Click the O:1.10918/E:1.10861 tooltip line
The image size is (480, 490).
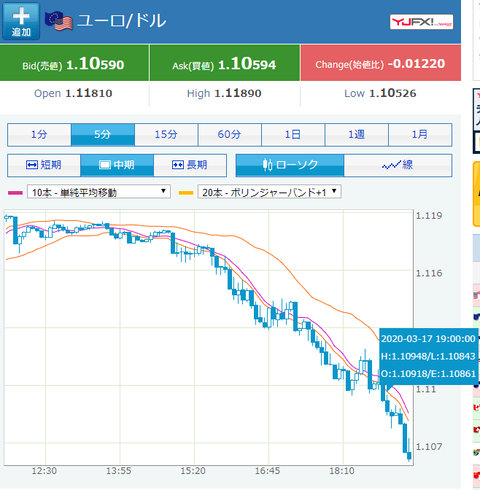(428, 374)
